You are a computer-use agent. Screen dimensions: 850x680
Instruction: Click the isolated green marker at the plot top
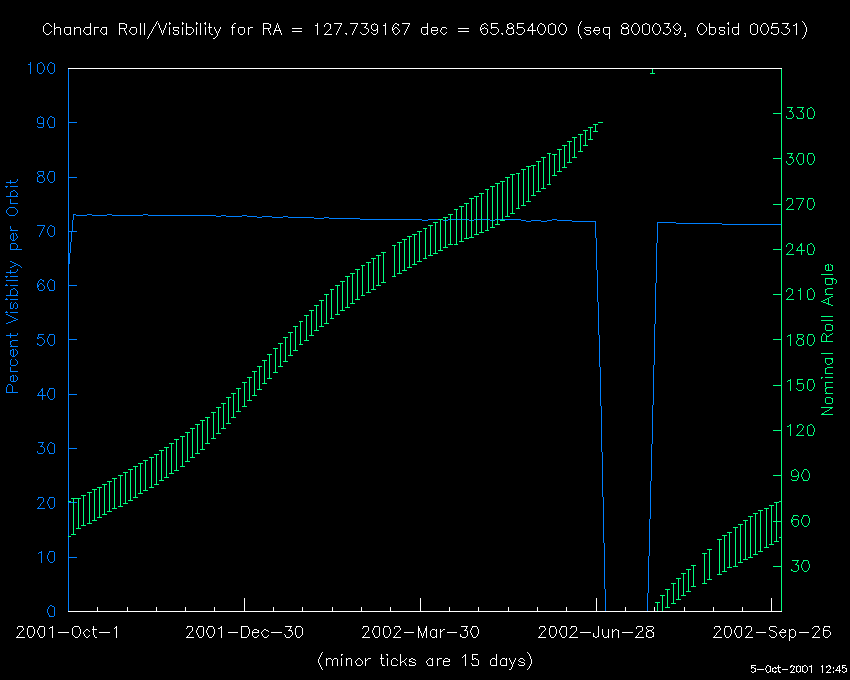point(652,70)
